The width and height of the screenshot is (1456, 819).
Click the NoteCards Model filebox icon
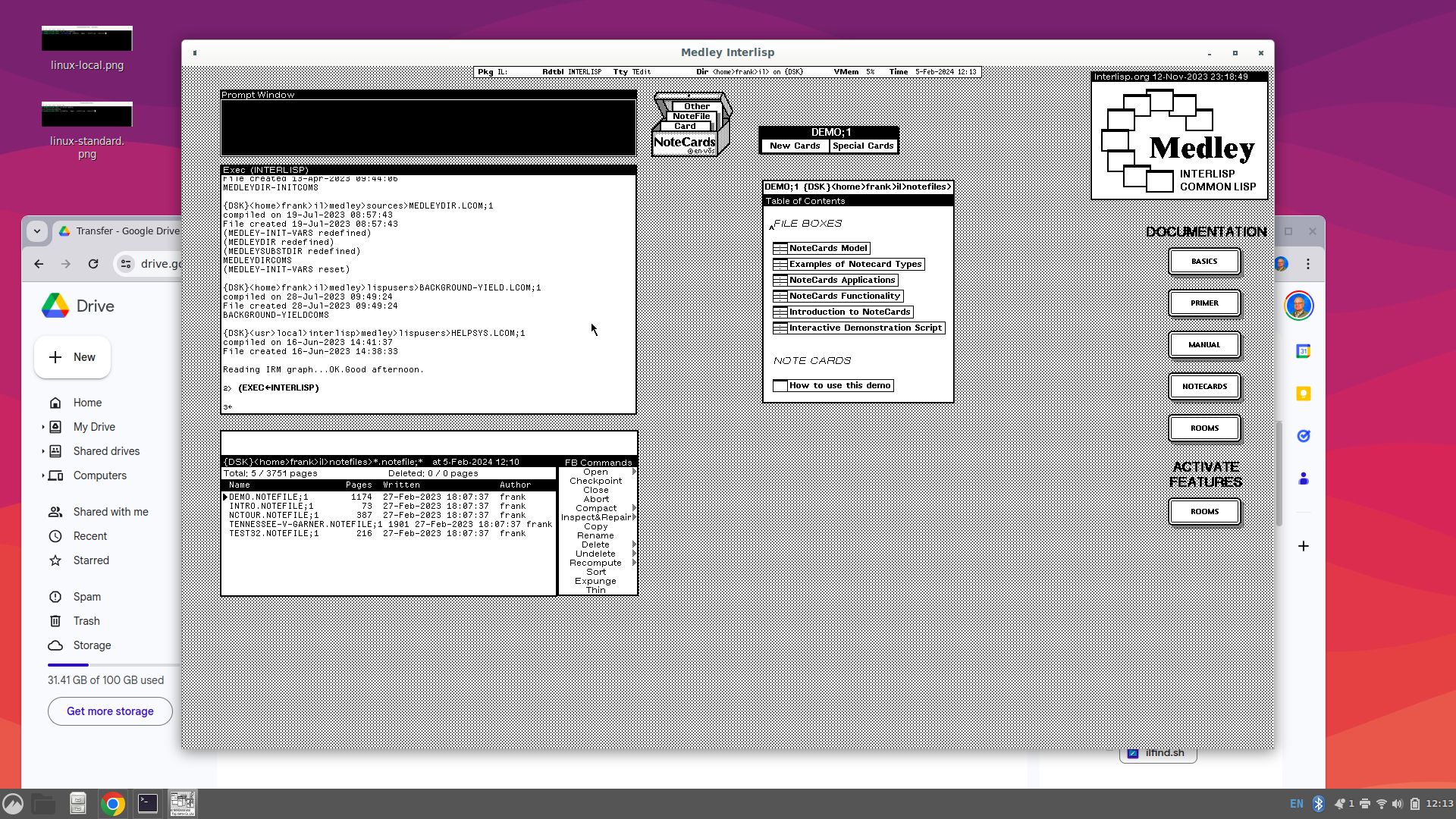780,249
